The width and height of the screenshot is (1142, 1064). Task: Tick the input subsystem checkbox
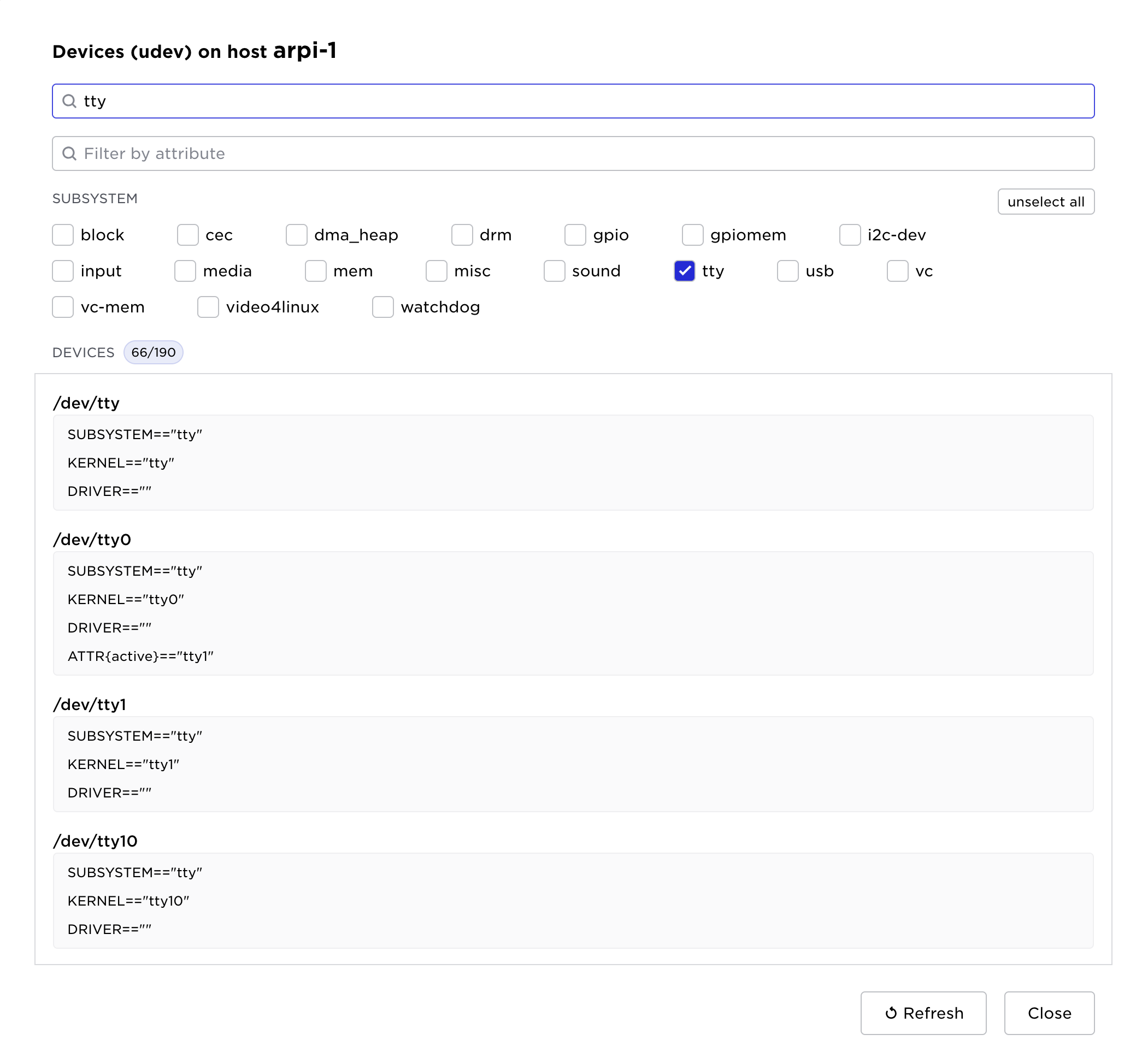63,271
